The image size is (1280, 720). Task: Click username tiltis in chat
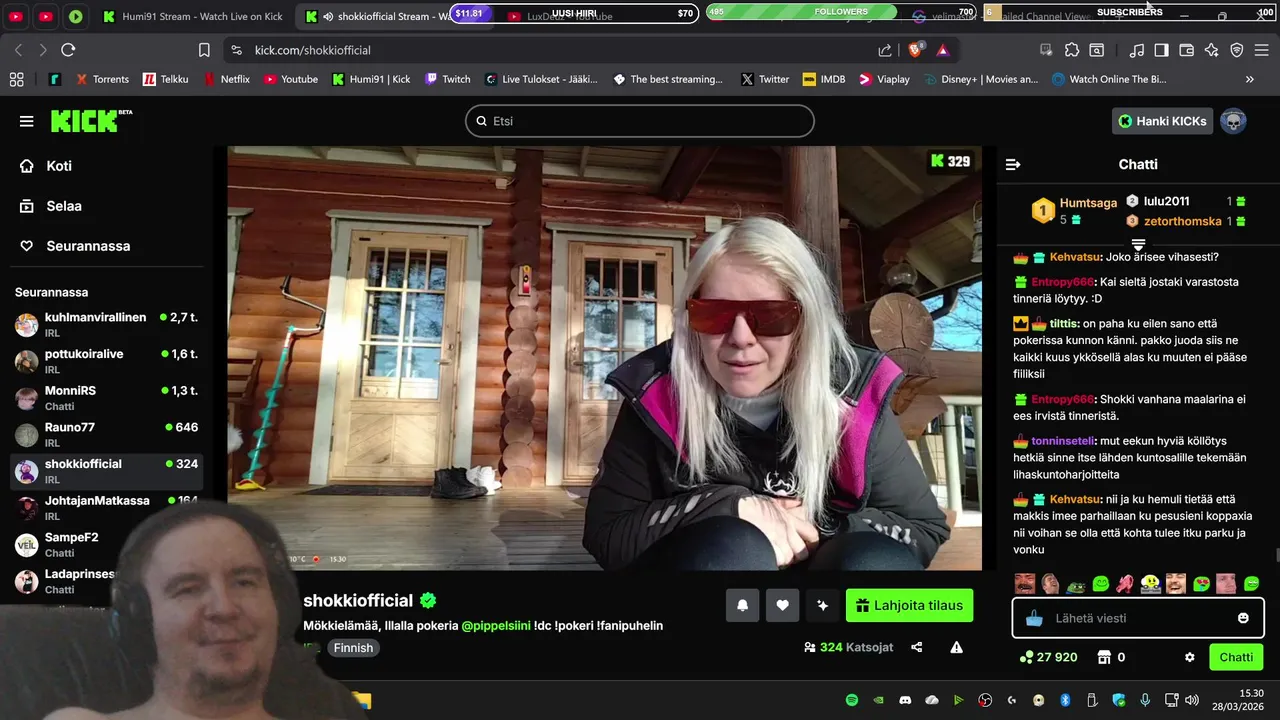tap(1063, 324)
